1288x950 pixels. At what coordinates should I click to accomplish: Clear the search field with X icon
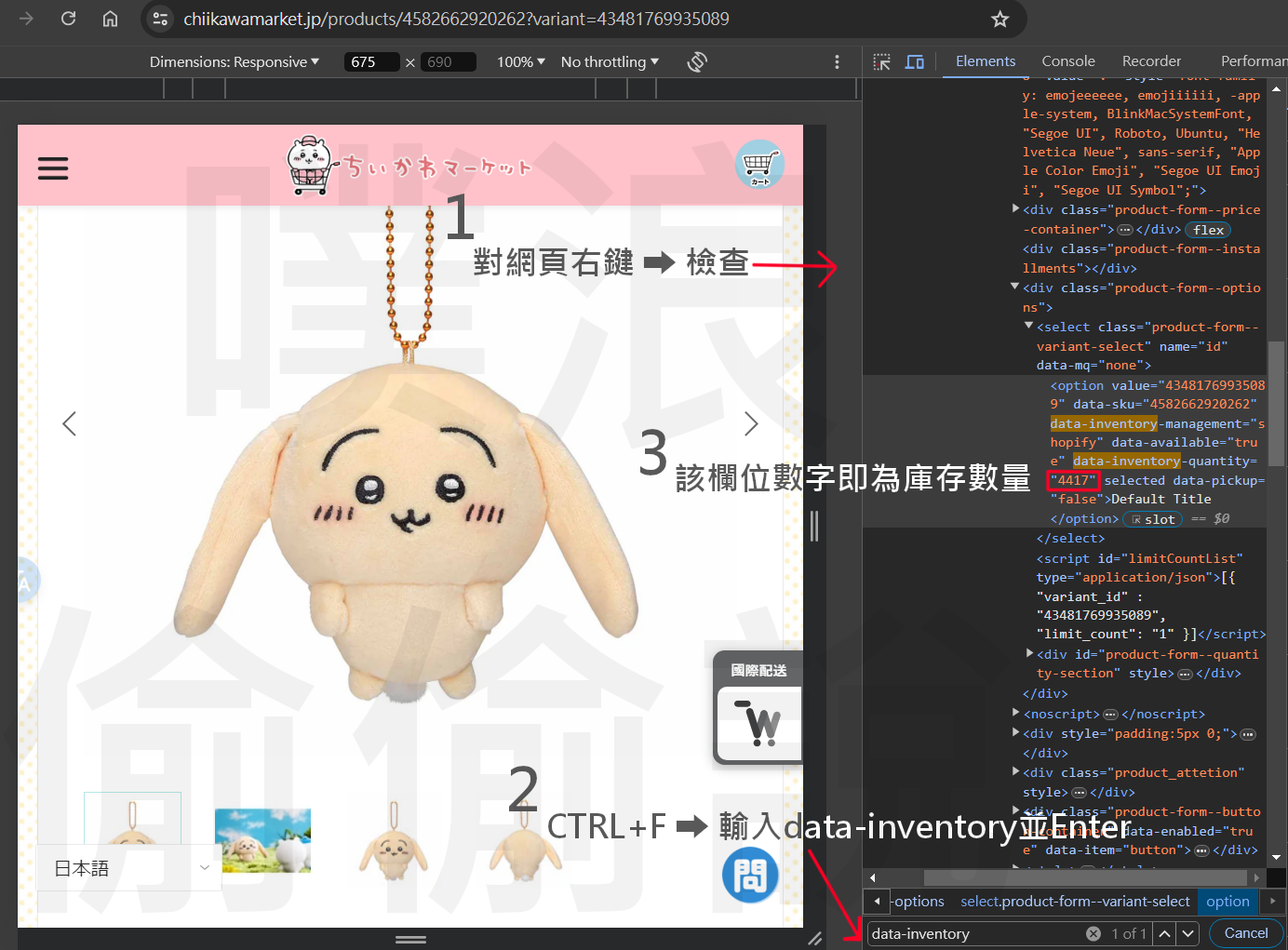click(x=1093, y=933)
